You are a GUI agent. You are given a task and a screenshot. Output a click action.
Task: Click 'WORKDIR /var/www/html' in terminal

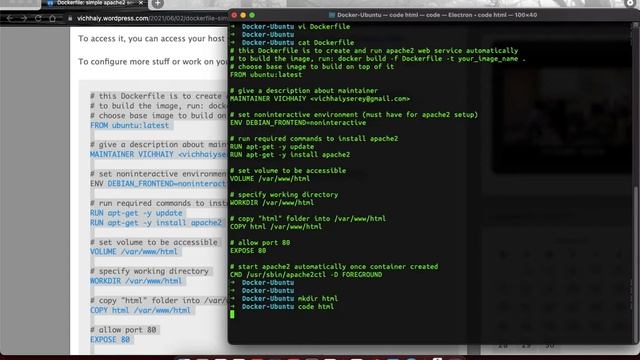point(272,202)
